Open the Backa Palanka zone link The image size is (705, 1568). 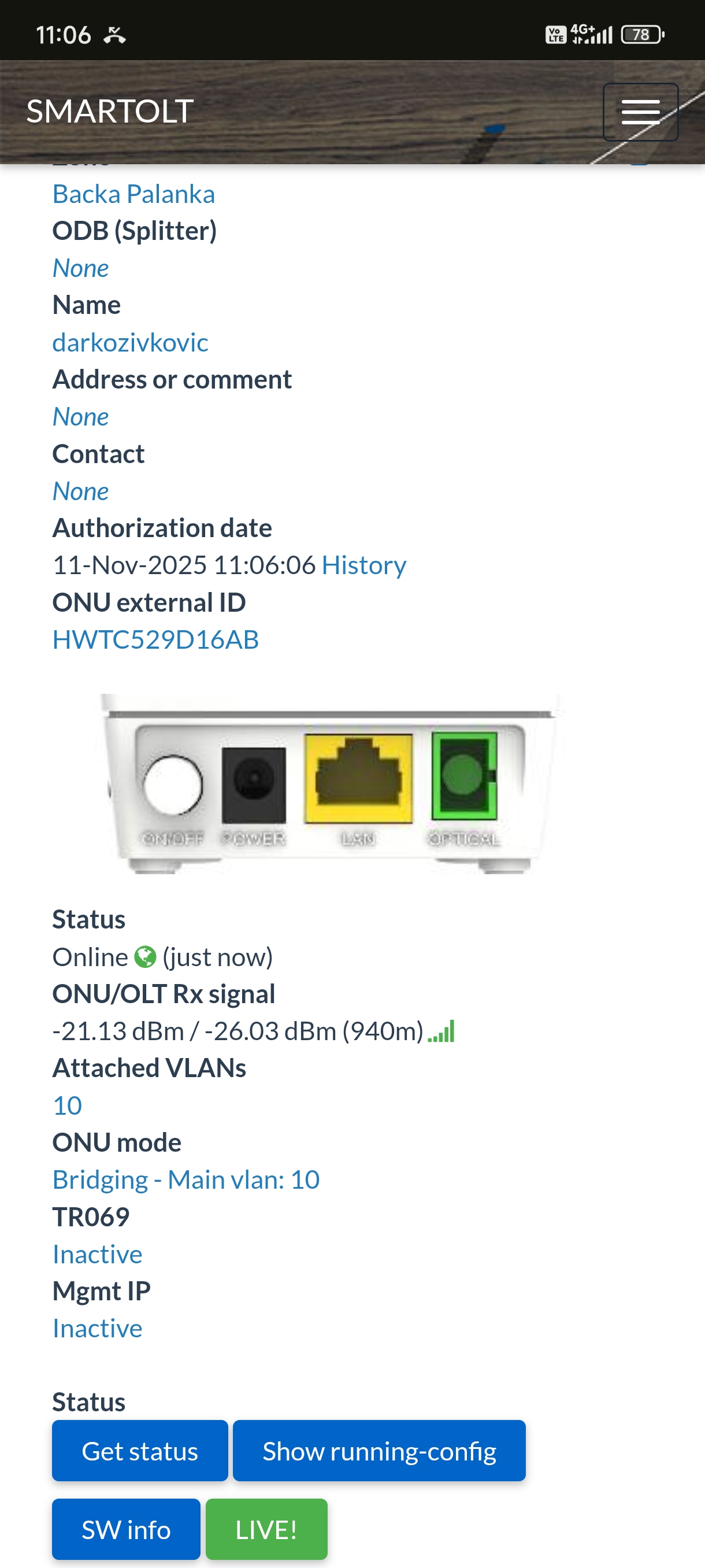(134, 194)
